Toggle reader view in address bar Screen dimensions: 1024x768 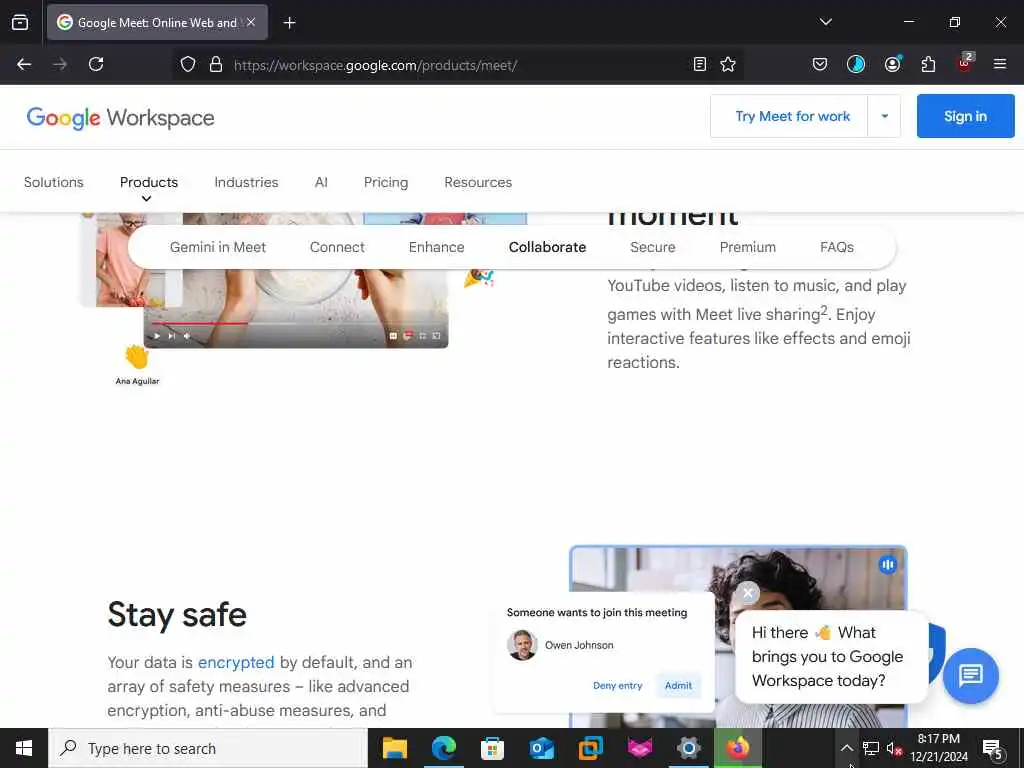699,64
